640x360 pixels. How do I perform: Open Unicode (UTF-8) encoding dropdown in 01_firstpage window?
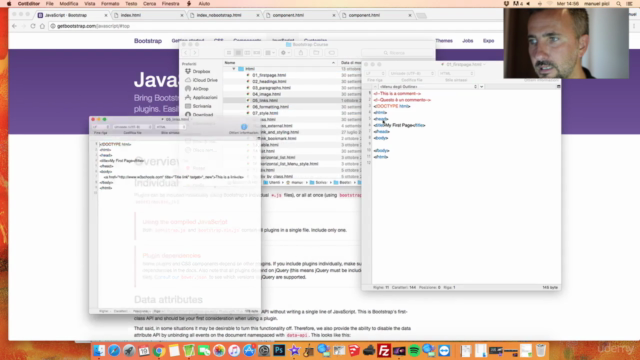pos(411,73)
